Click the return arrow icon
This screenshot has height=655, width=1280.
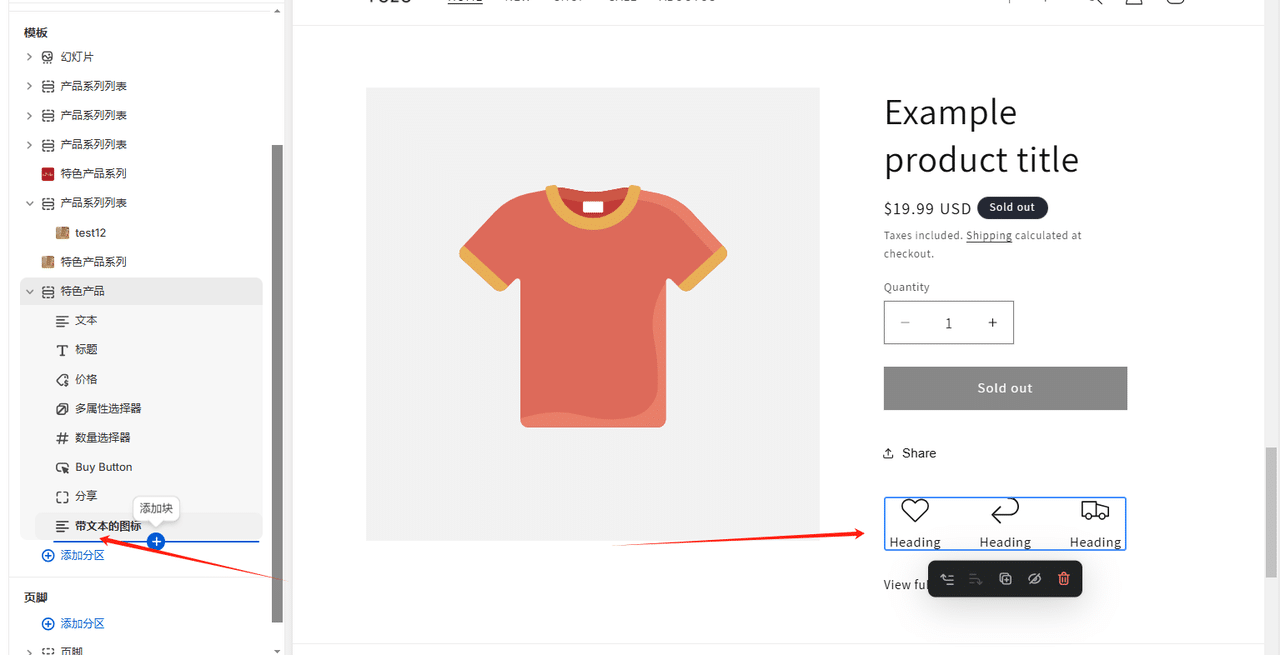point(1005,512)
